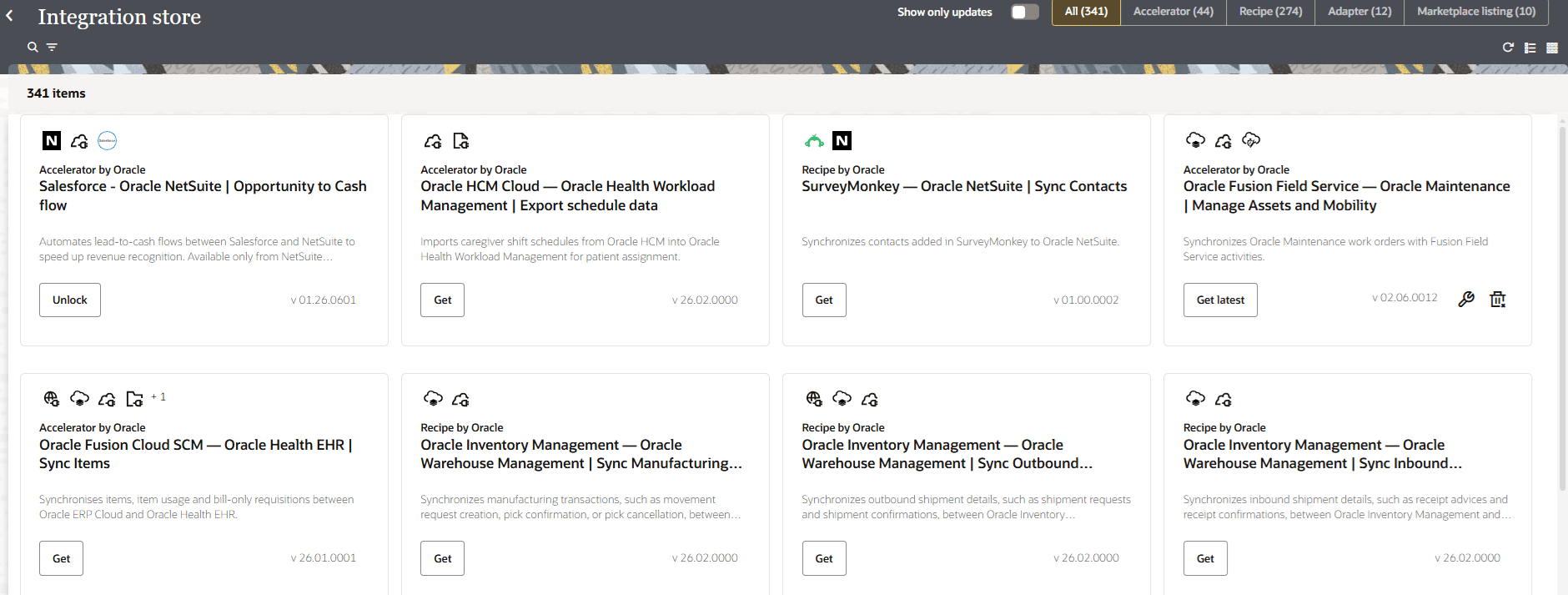Open the Sync Outbound recipe title
Screen dimensions: 1568x595
coord(947,454)
